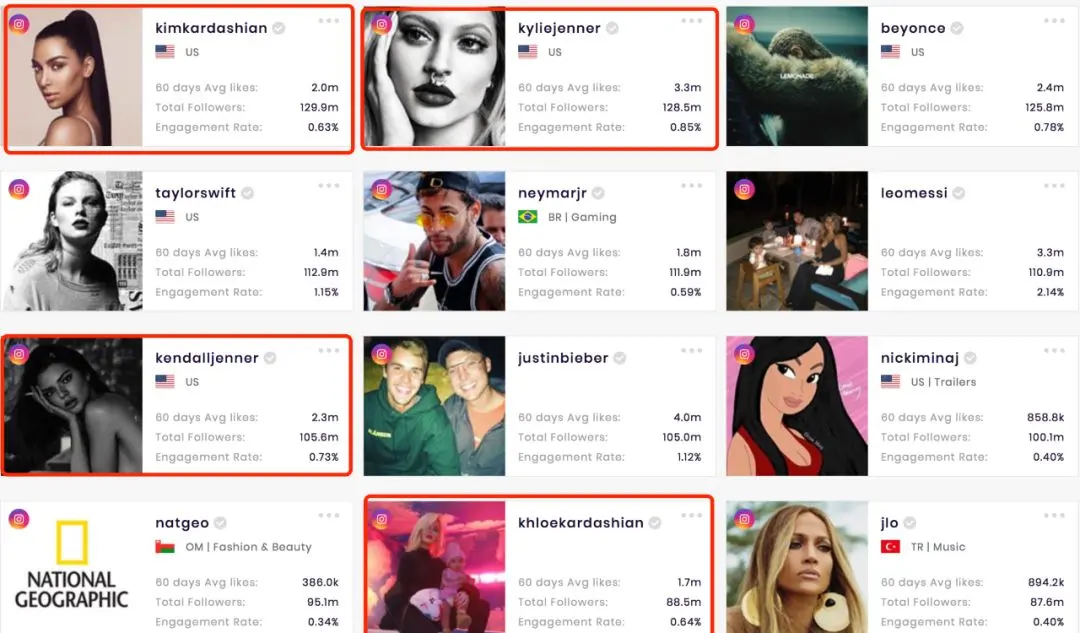Image resolution: width=1080 pixels, height=633 pixels.
Task: Click Instagram badge on jlo card
Action: 744,519
